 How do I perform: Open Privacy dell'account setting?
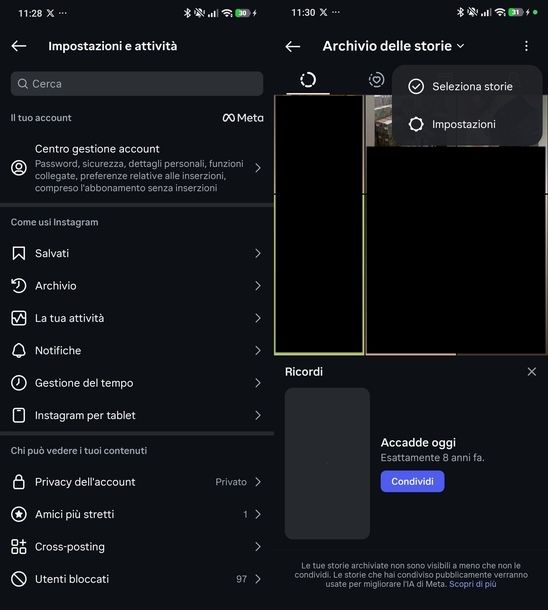click(x=137, y=482)
